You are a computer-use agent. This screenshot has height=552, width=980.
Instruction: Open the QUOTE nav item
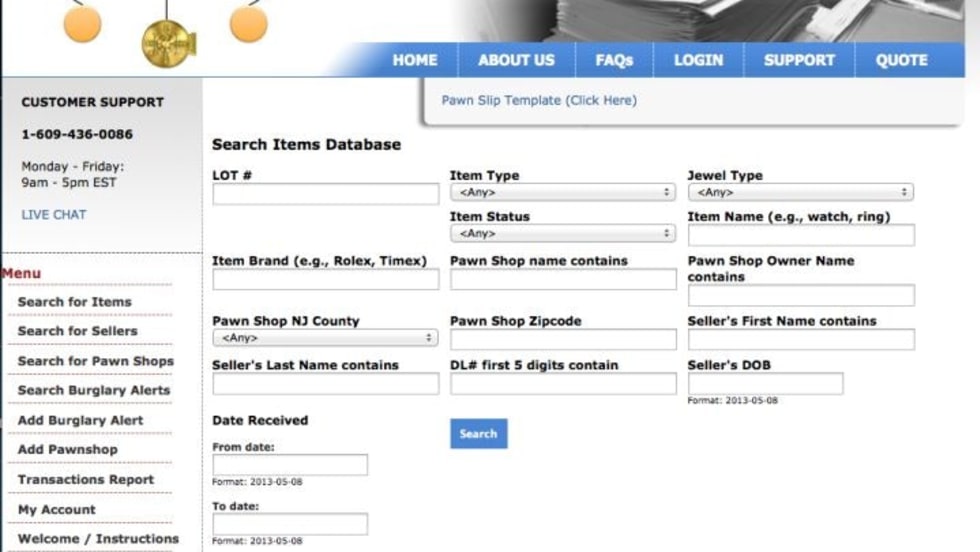coord(901,60)
